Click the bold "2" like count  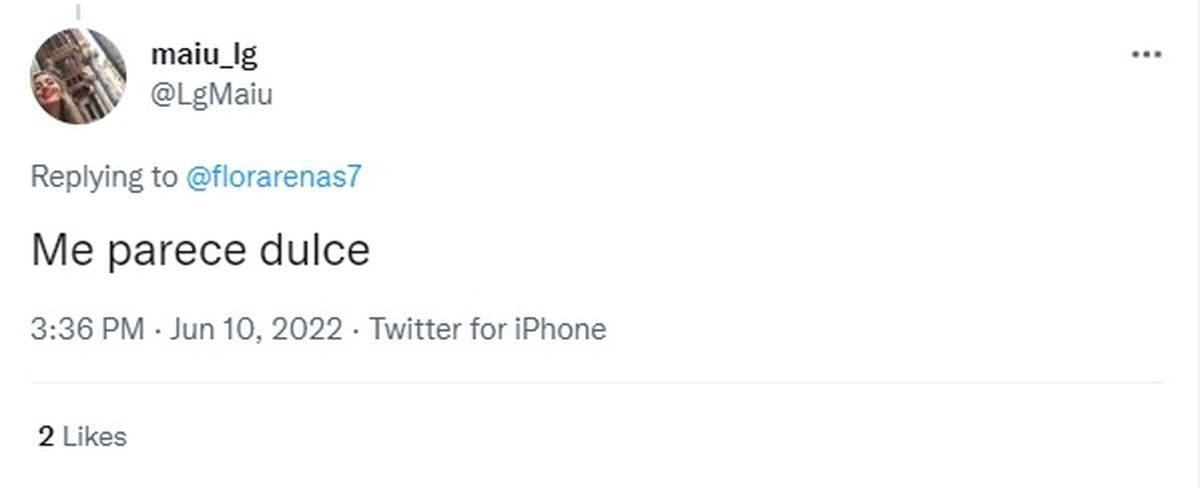pos(45,437)
